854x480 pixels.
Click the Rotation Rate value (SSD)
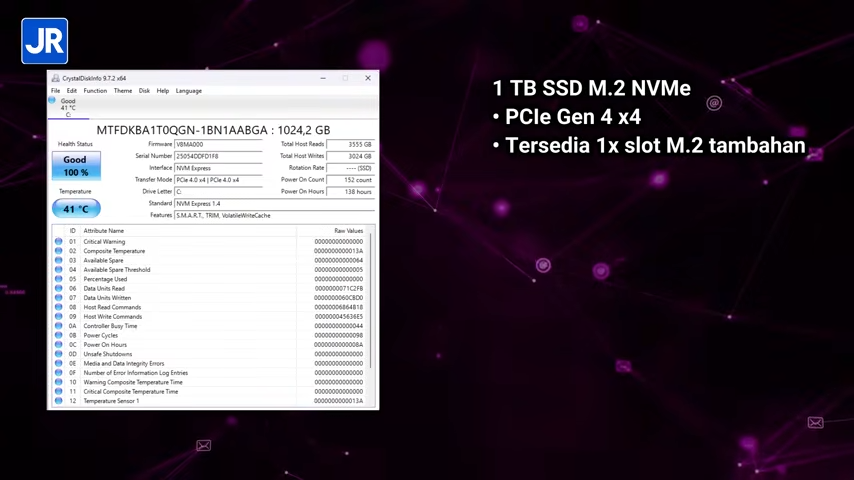point(350,168)
